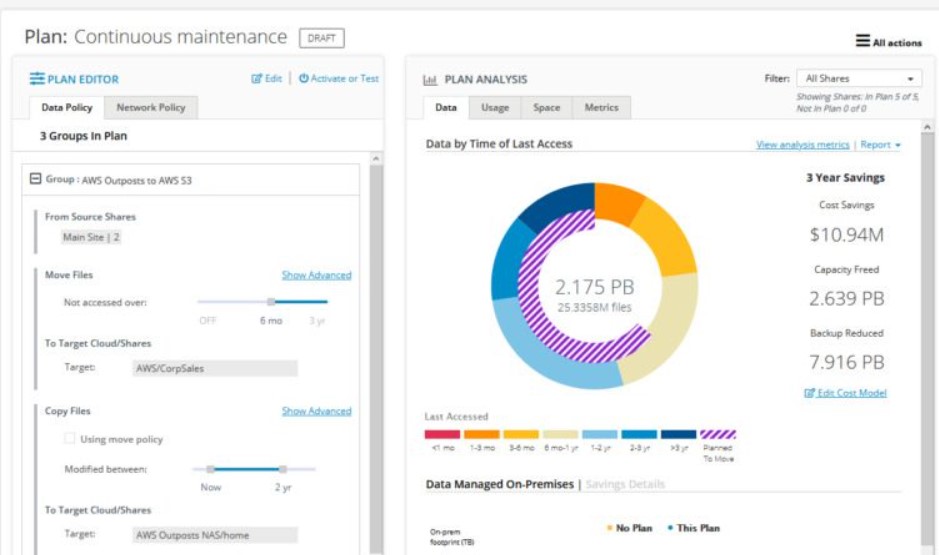Click the Edit link in Plan Editor
This screenshot has width=939, height=555.
tap(273, 78)
